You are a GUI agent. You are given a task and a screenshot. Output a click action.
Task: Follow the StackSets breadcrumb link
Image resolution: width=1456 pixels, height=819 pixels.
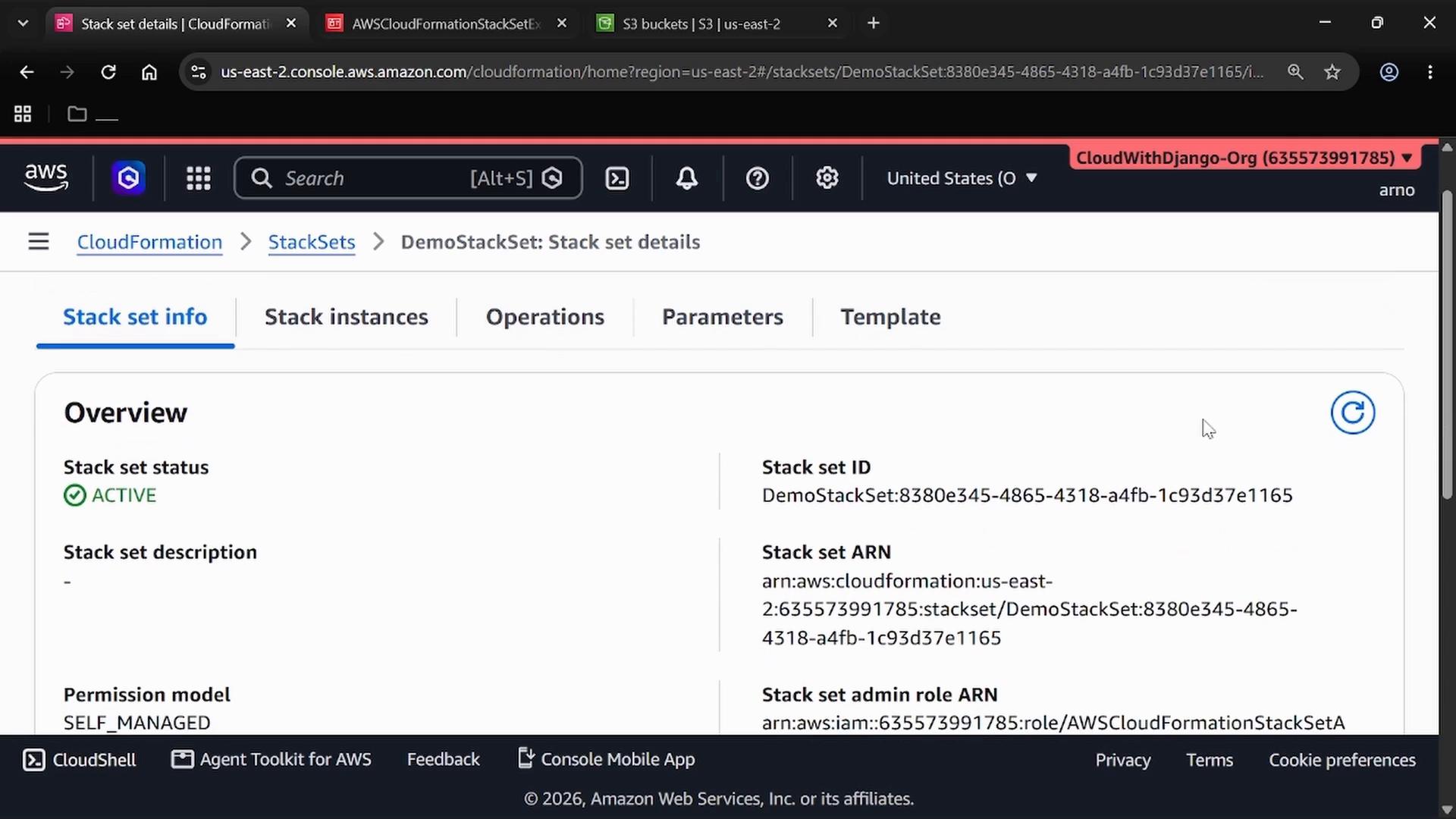point(312,242)
